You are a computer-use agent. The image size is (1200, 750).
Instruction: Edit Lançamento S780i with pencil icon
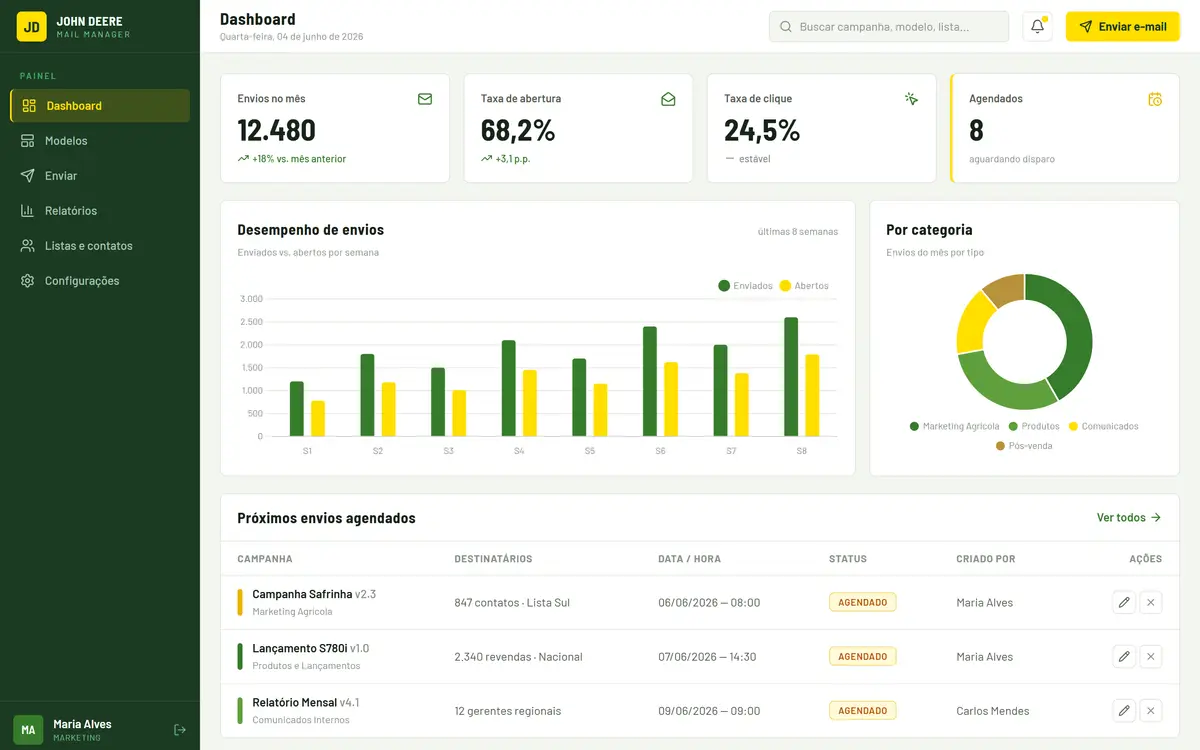coord(1124,656)
